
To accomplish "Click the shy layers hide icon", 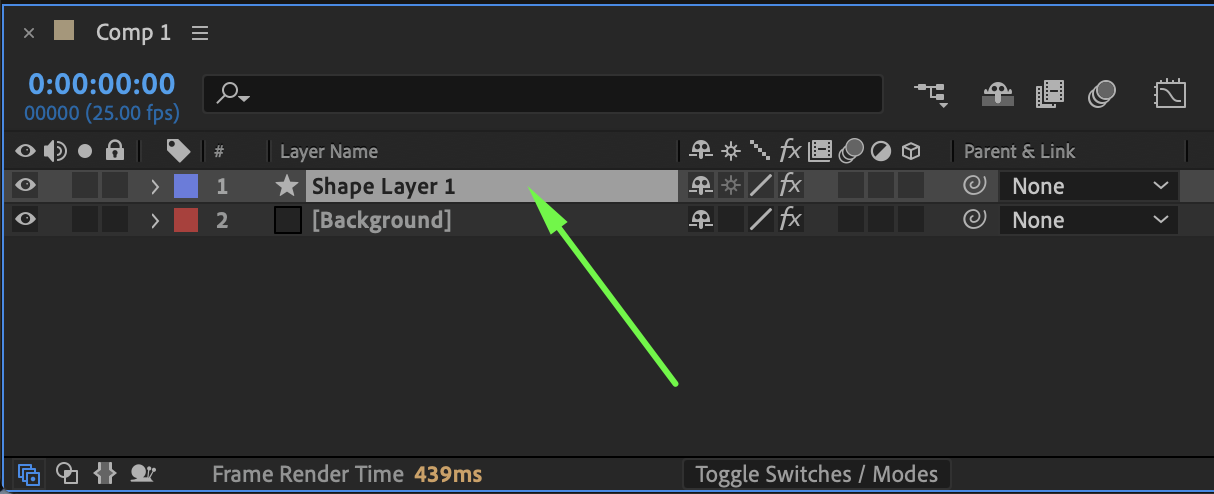I will coord(998,95).
